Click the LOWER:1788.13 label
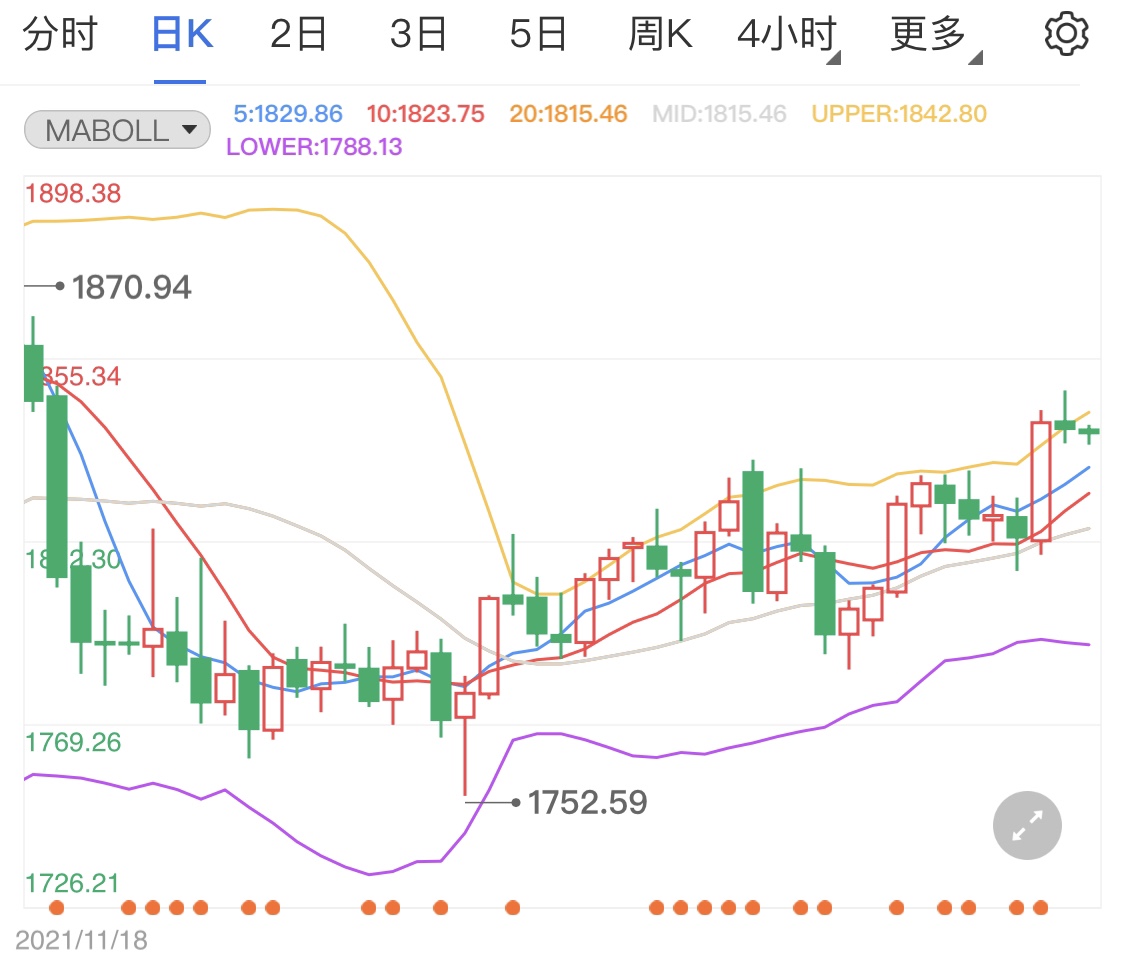 [x=314, y=146]
